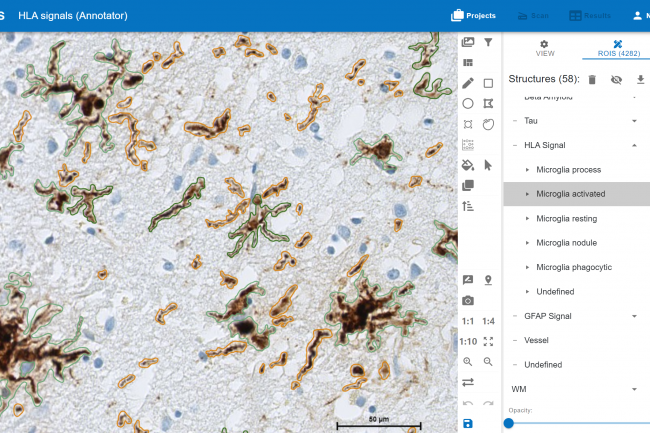The image size is (650, 433).
Task: Select the rectangle annotation tool
Action: click(488, 83)
